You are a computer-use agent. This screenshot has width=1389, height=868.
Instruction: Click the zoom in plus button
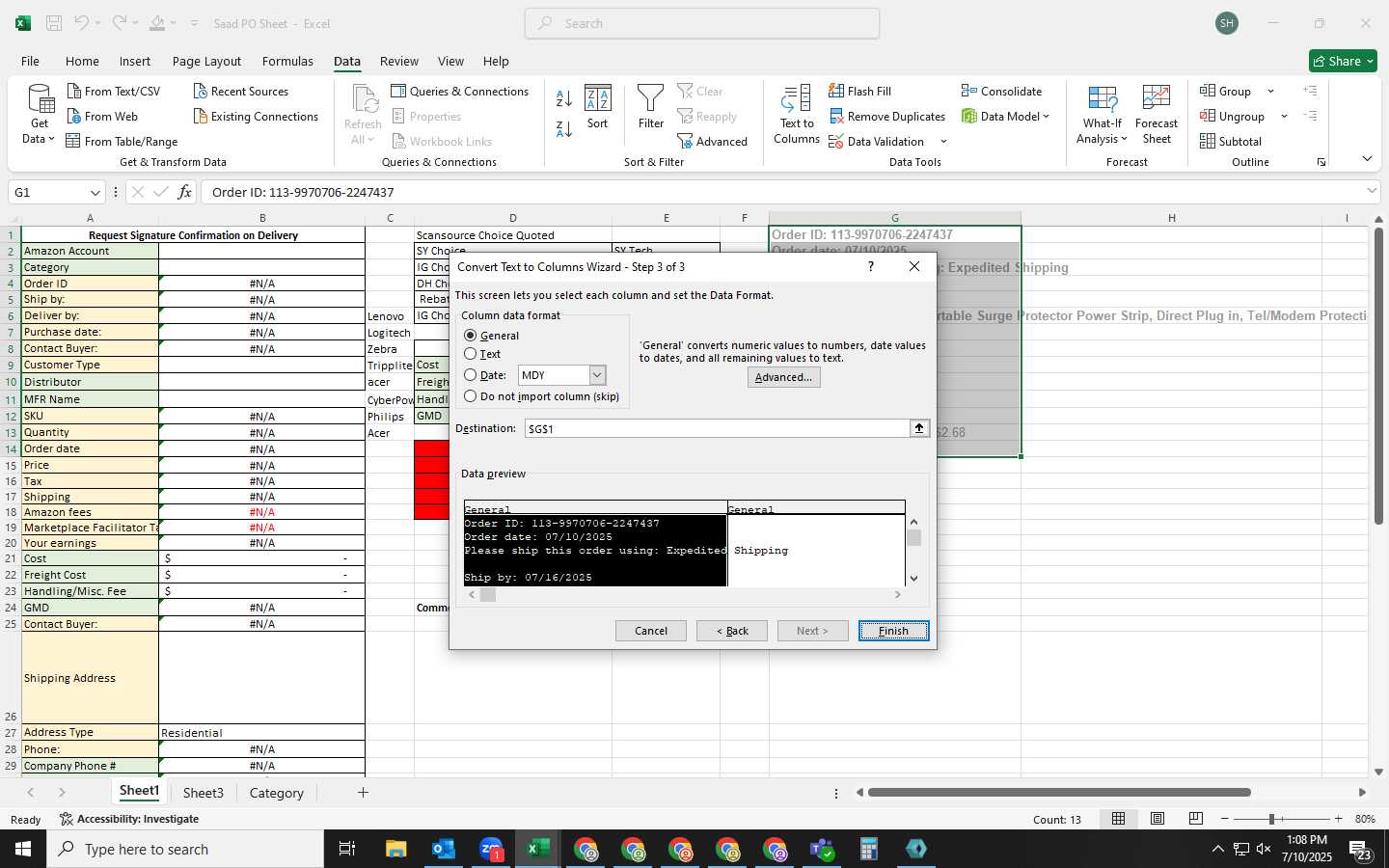tap(1338, 819)
